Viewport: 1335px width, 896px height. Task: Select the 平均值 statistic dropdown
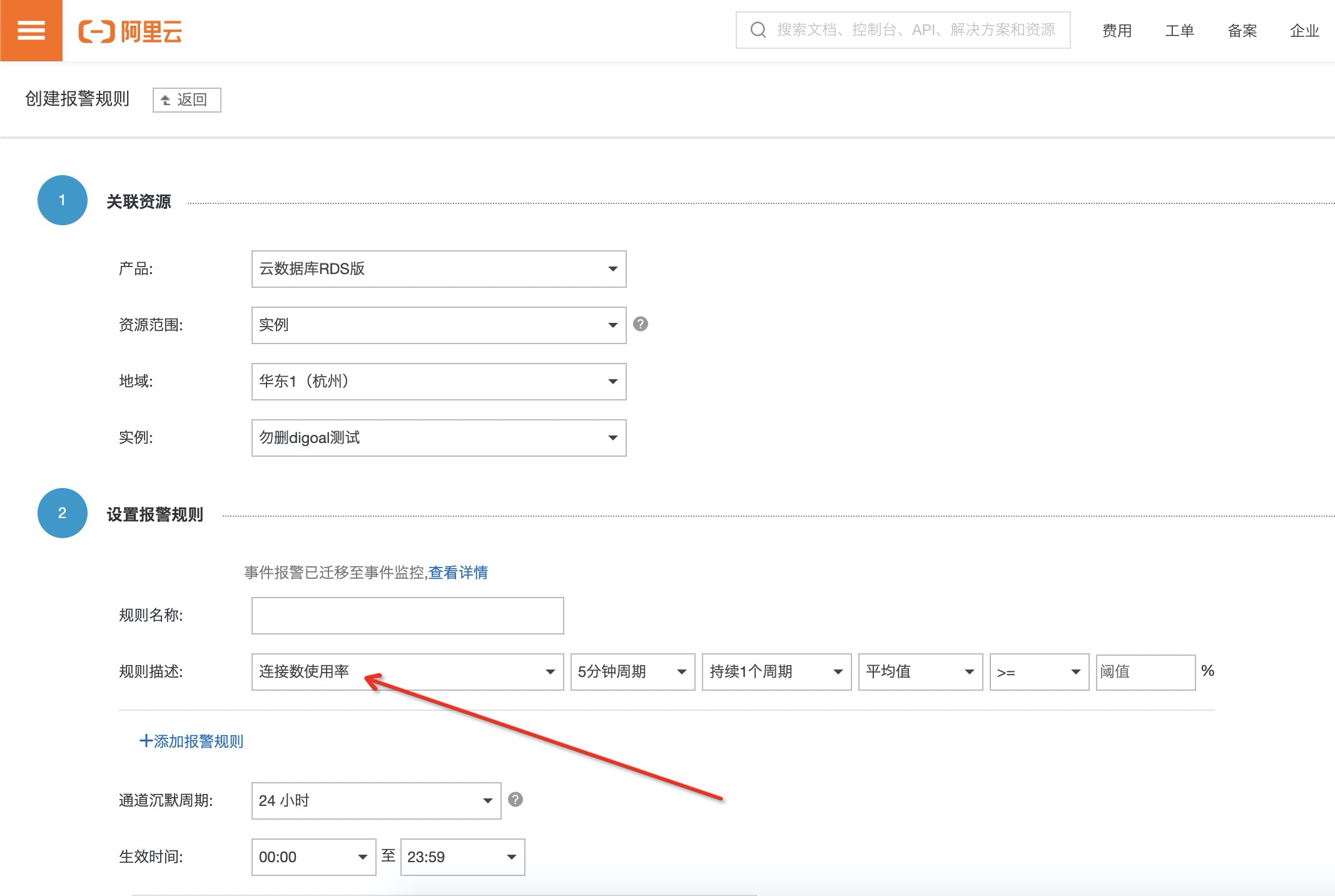point(920,672)
